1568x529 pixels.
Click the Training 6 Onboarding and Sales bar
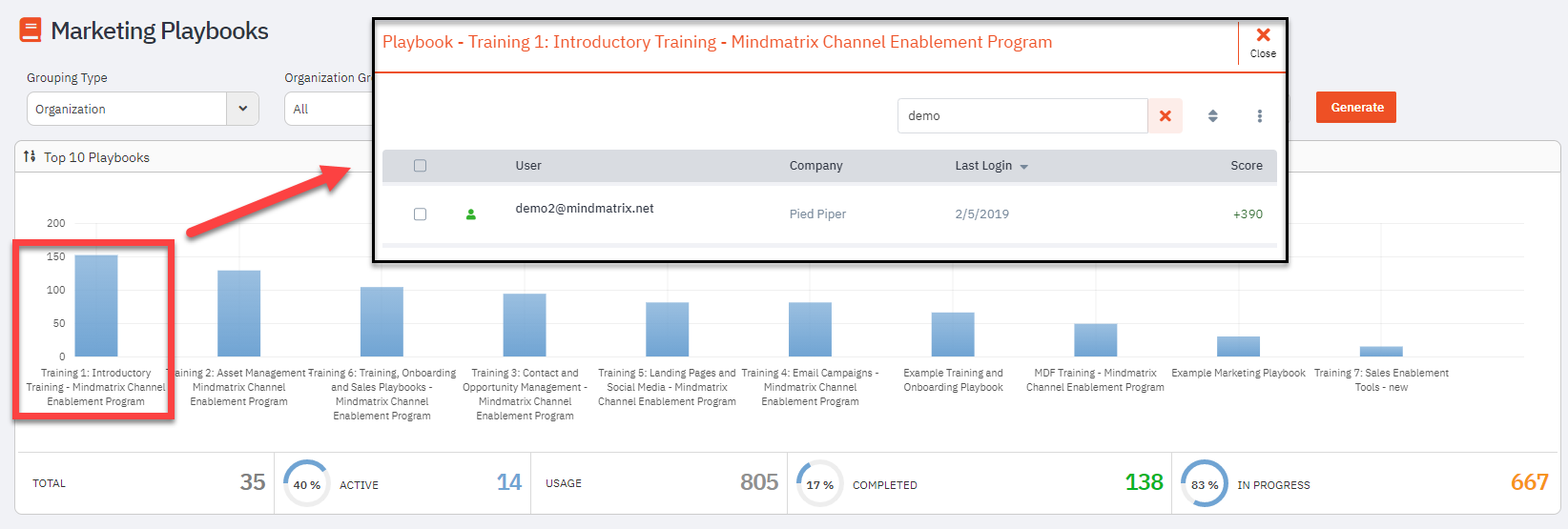point(382,322)
